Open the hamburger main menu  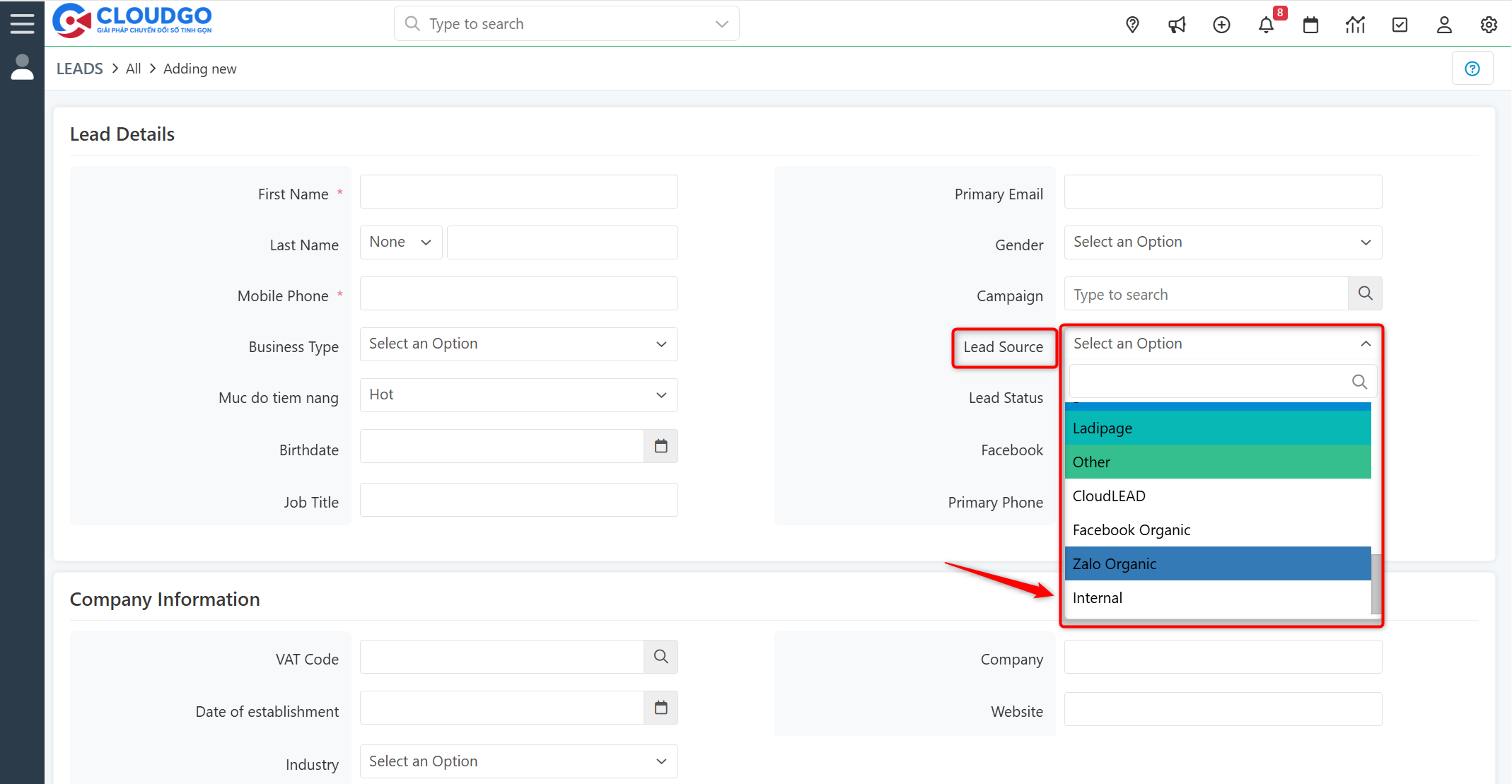(22, 23)
